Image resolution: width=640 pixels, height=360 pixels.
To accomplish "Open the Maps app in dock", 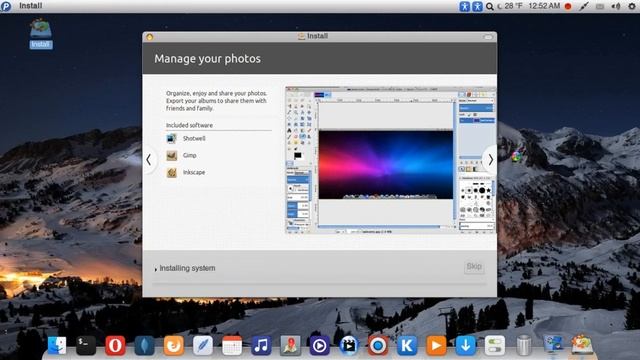I will (291, 345).
